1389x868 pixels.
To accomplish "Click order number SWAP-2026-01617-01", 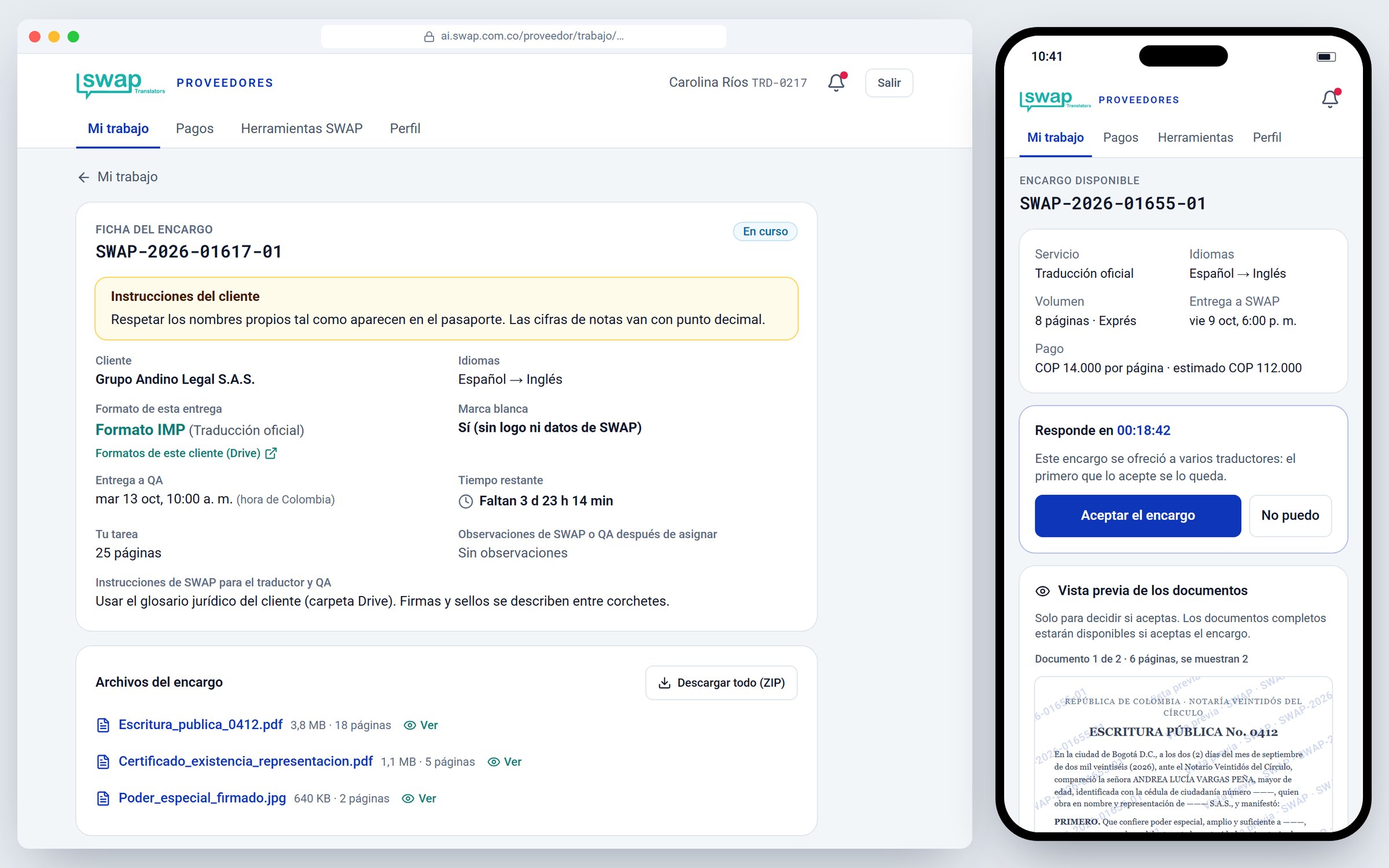I will (189, 252).
